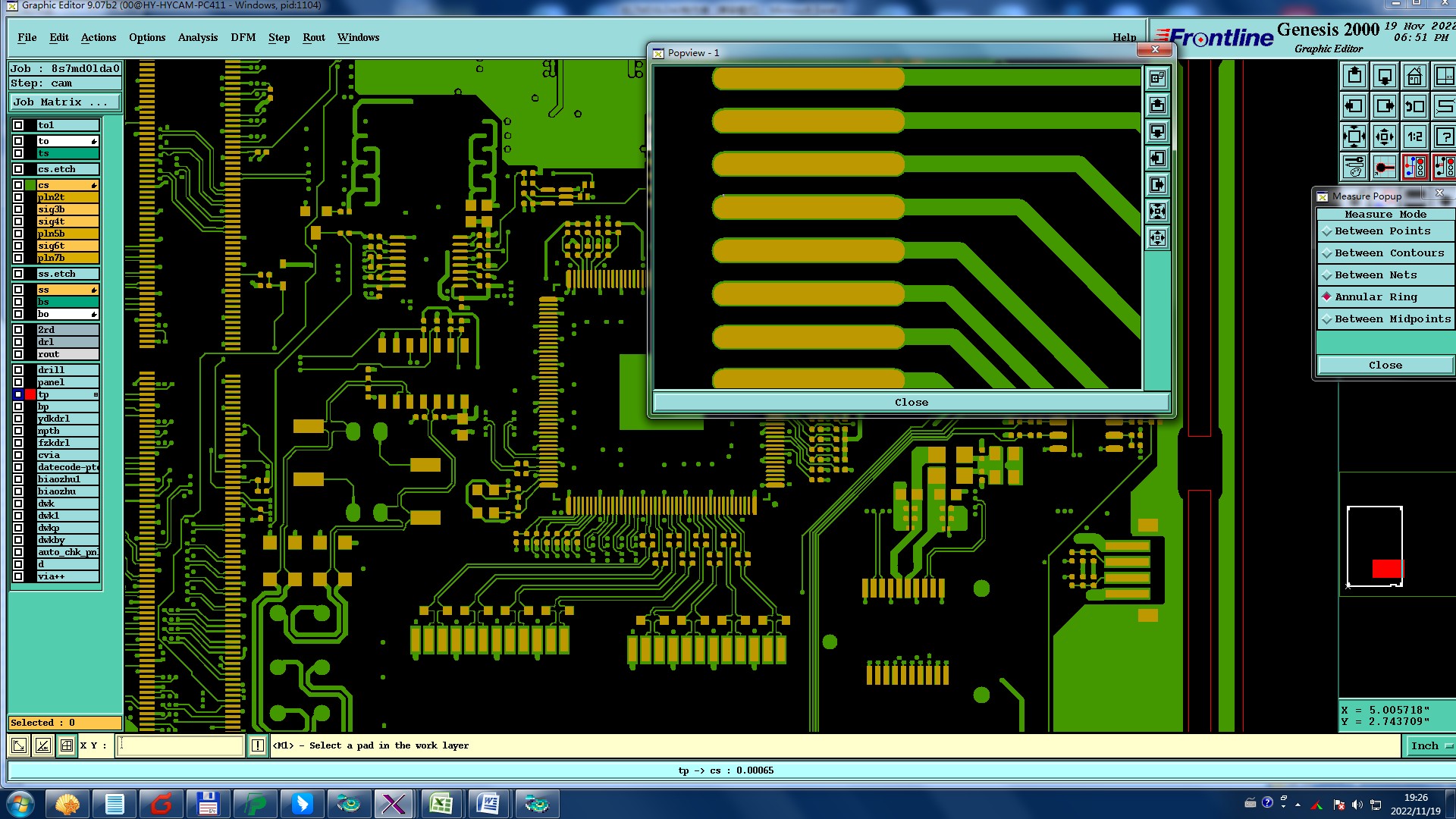Open the Analysis menu
1456x819 pixels.
coord(197,38)
